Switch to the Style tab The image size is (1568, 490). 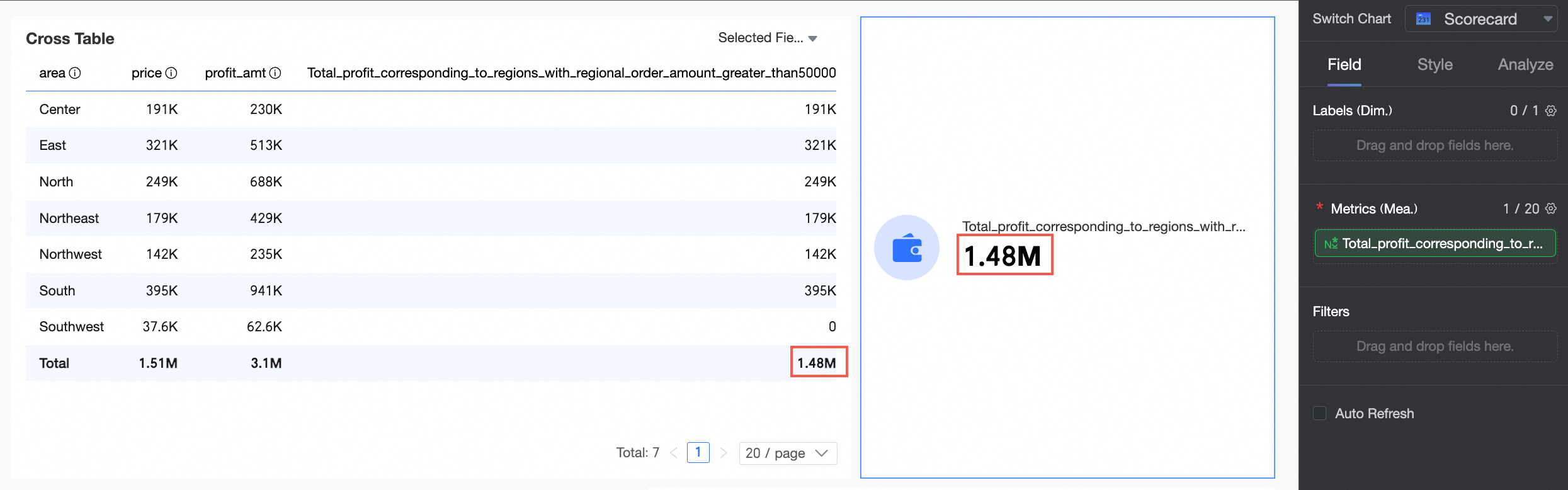pos(1435,64)
